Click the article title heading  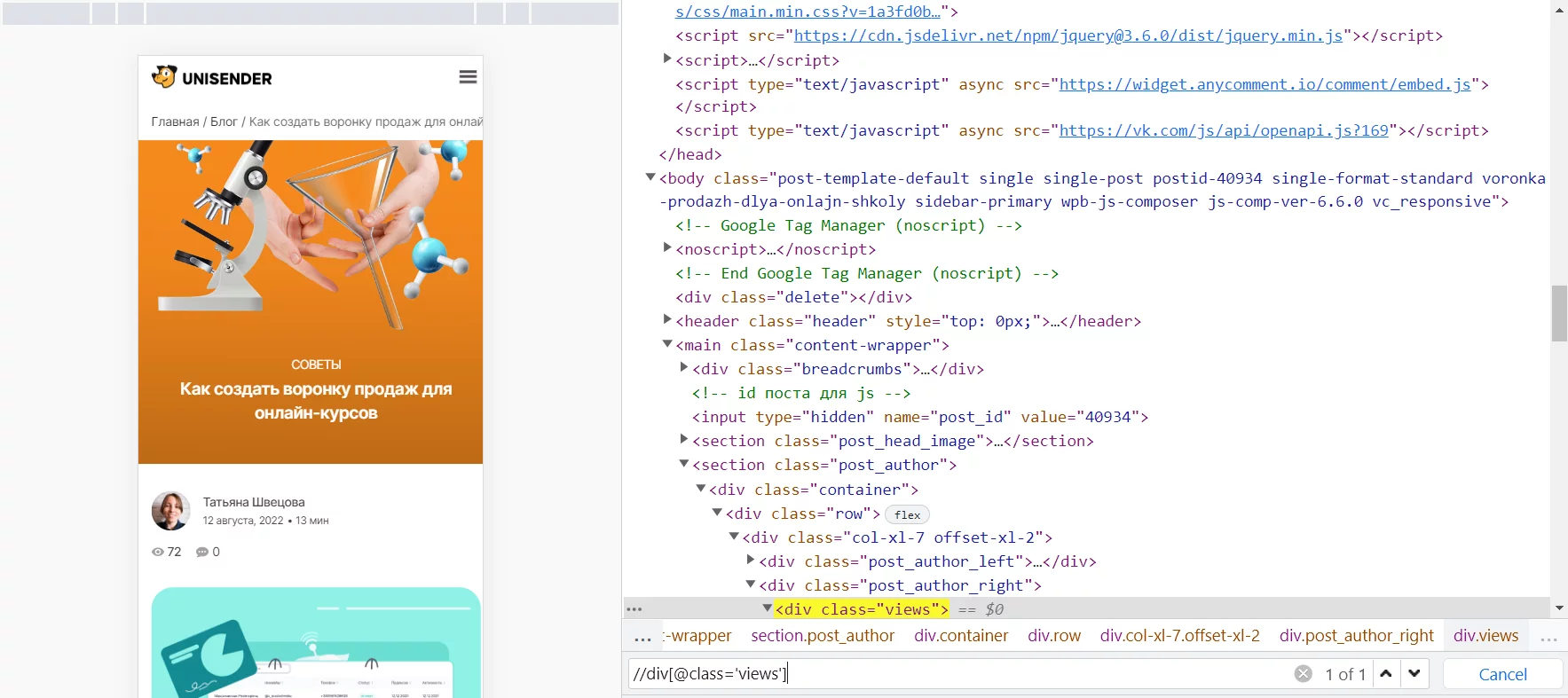(316, 401)
